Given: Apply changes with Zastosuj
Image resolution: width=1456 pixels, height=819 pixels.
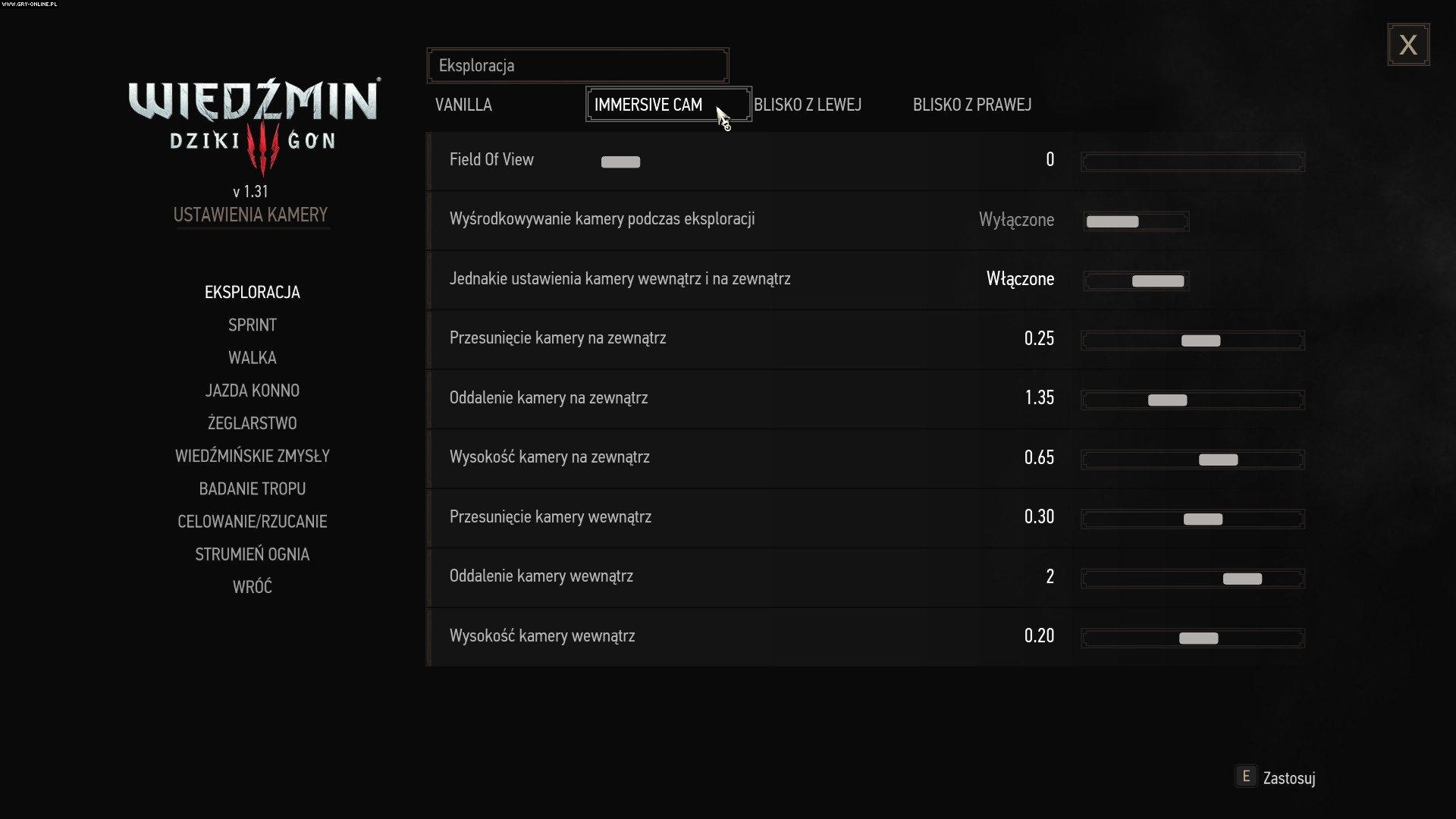Looking at the screenshot, I should (1288, 778).
